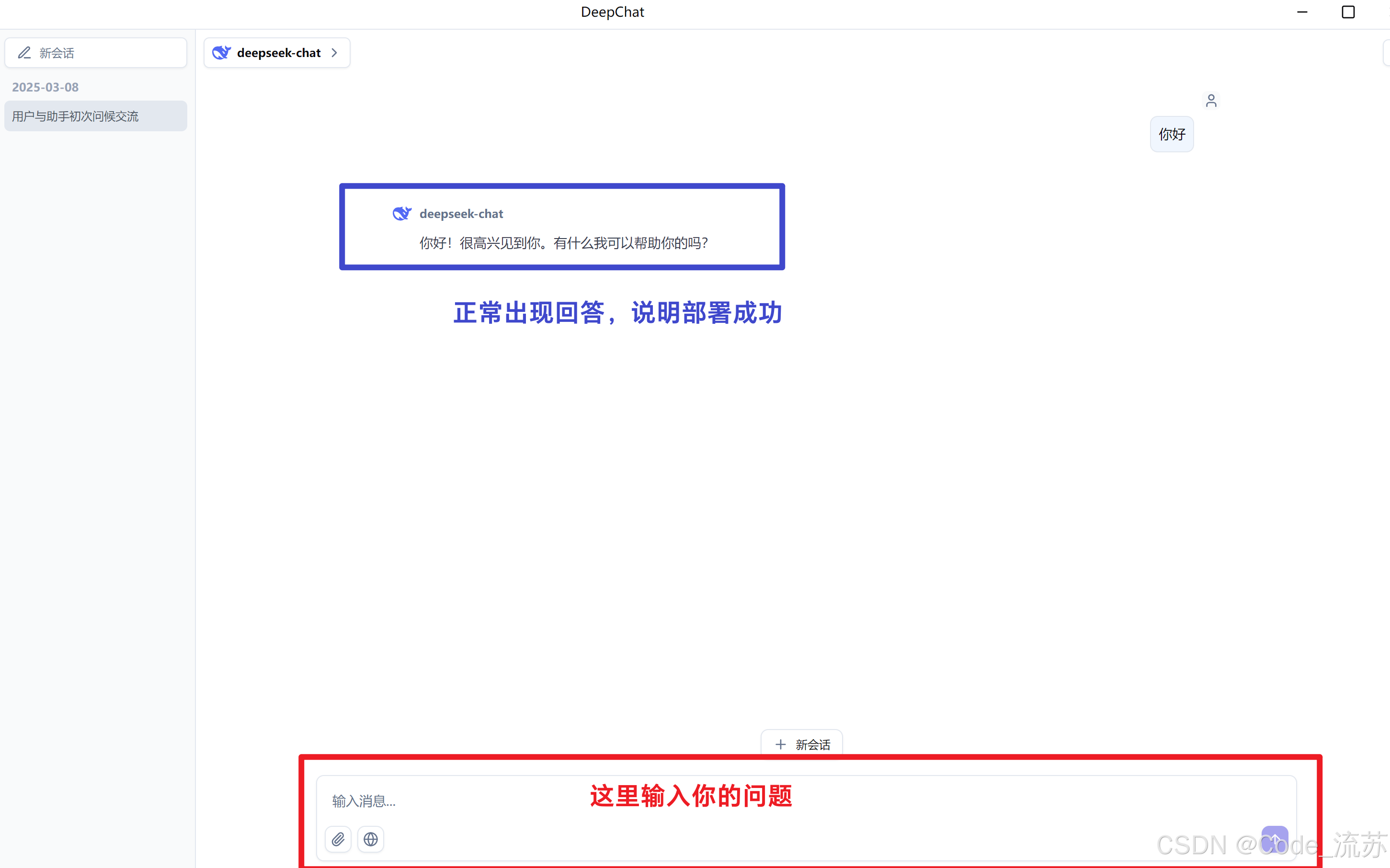Click the pencil icon beside sidebar 新会话

pyautogui.click(x=24, y=53)
